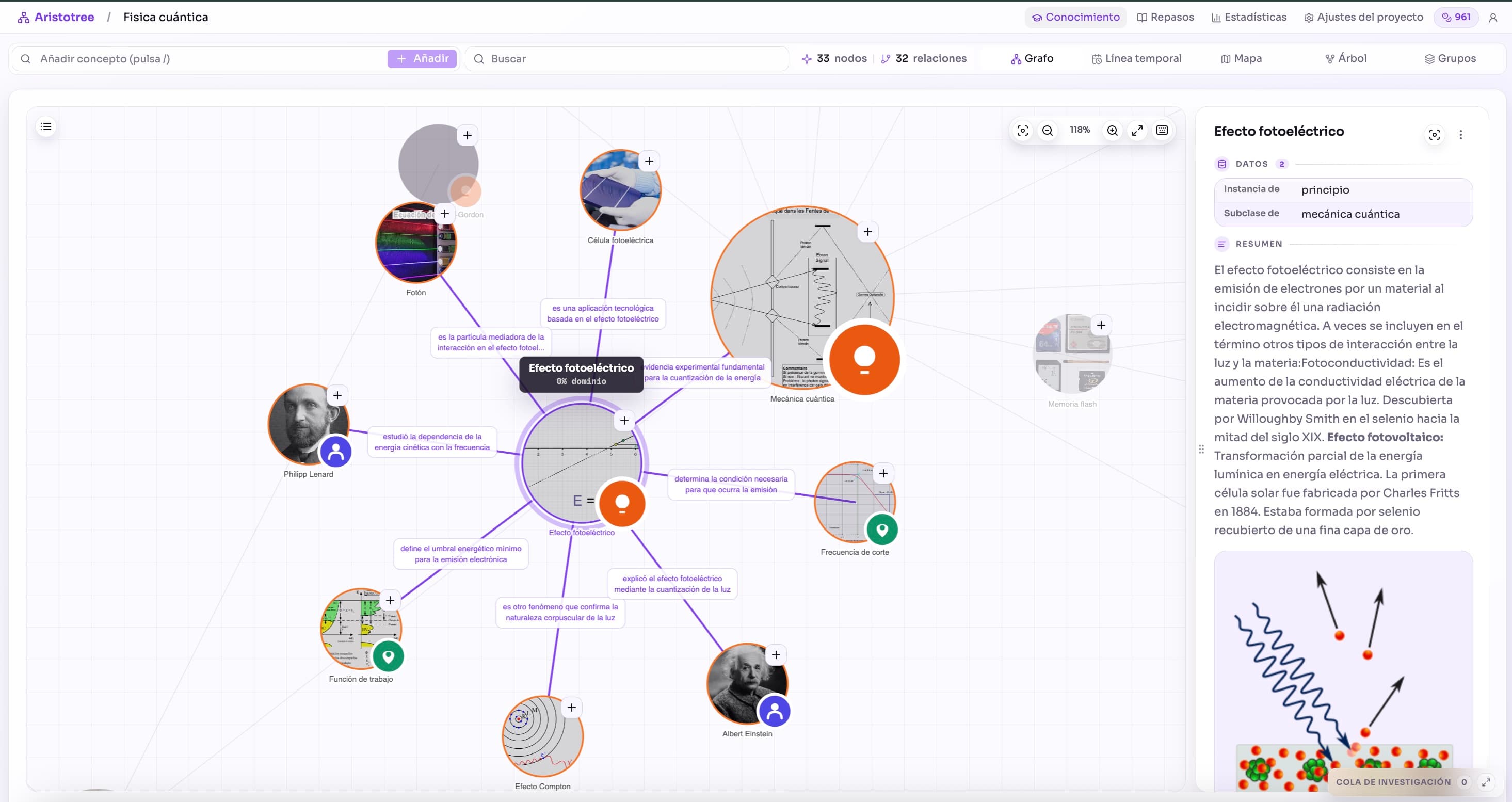Click 'explicó el efecto fotoeléctrico' relation label

point(672,584)
